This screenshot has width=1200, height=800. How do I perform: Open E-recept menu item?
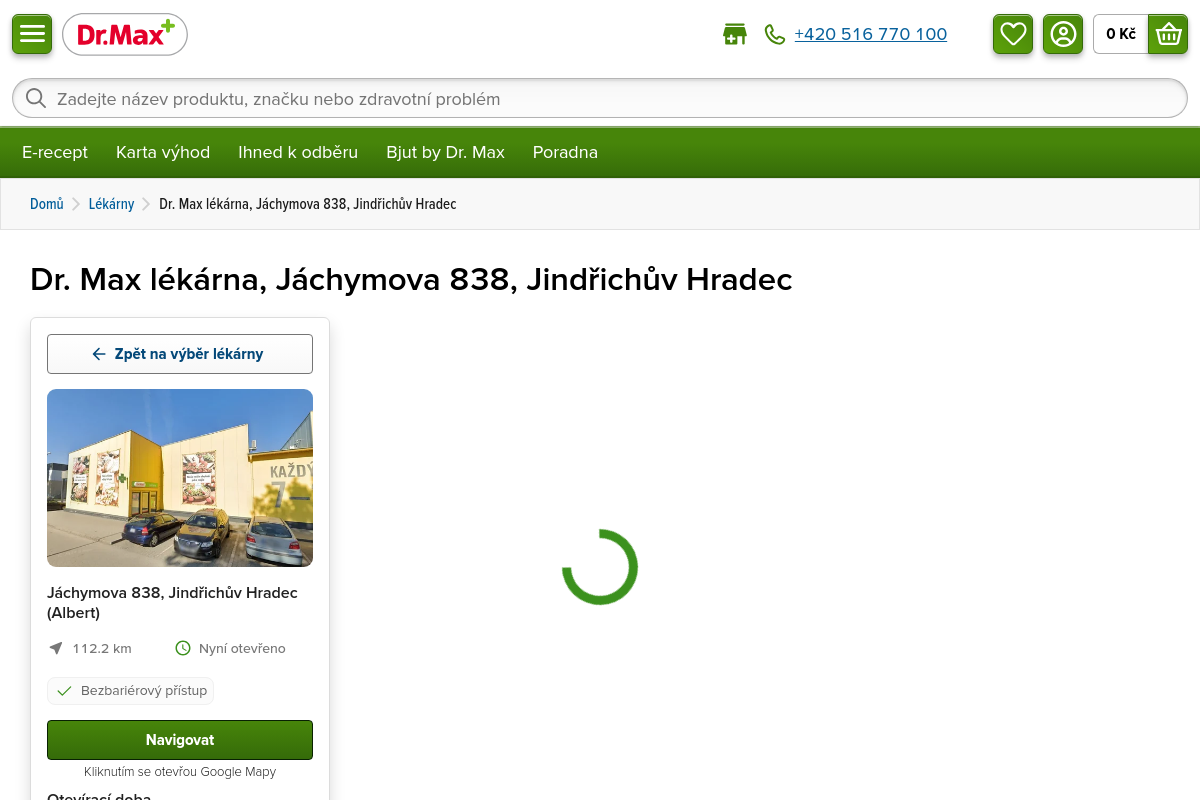click(55, 152)
